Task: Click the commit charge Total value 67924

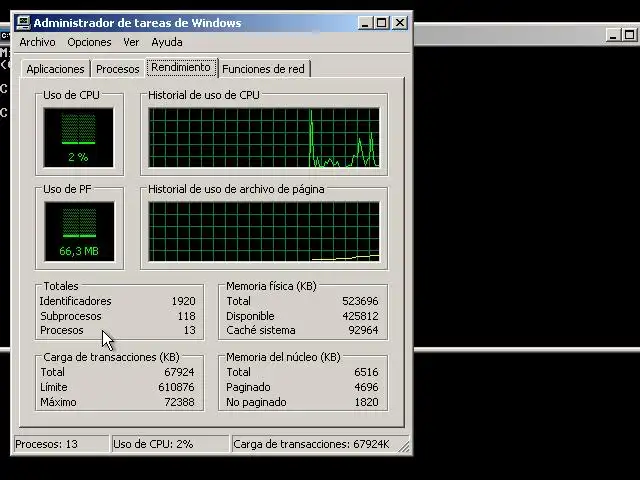Action: 179,372
